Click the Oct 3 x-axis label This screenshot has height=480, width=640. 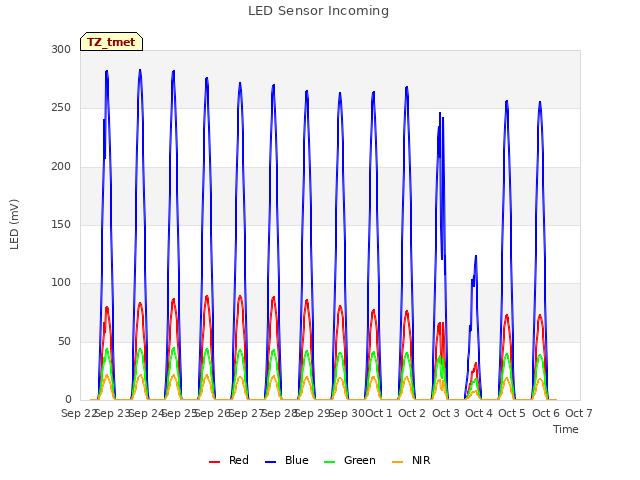446,413
